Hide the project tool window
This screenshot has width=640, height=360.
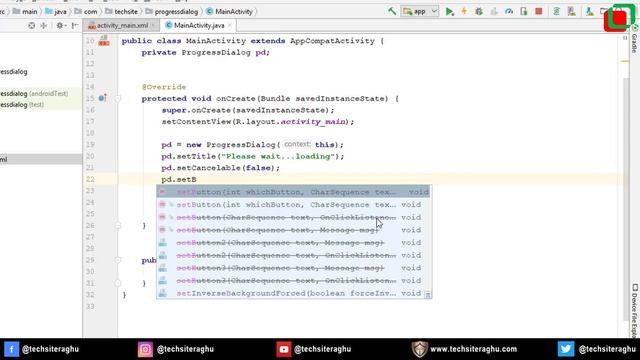tap(75, 25)
